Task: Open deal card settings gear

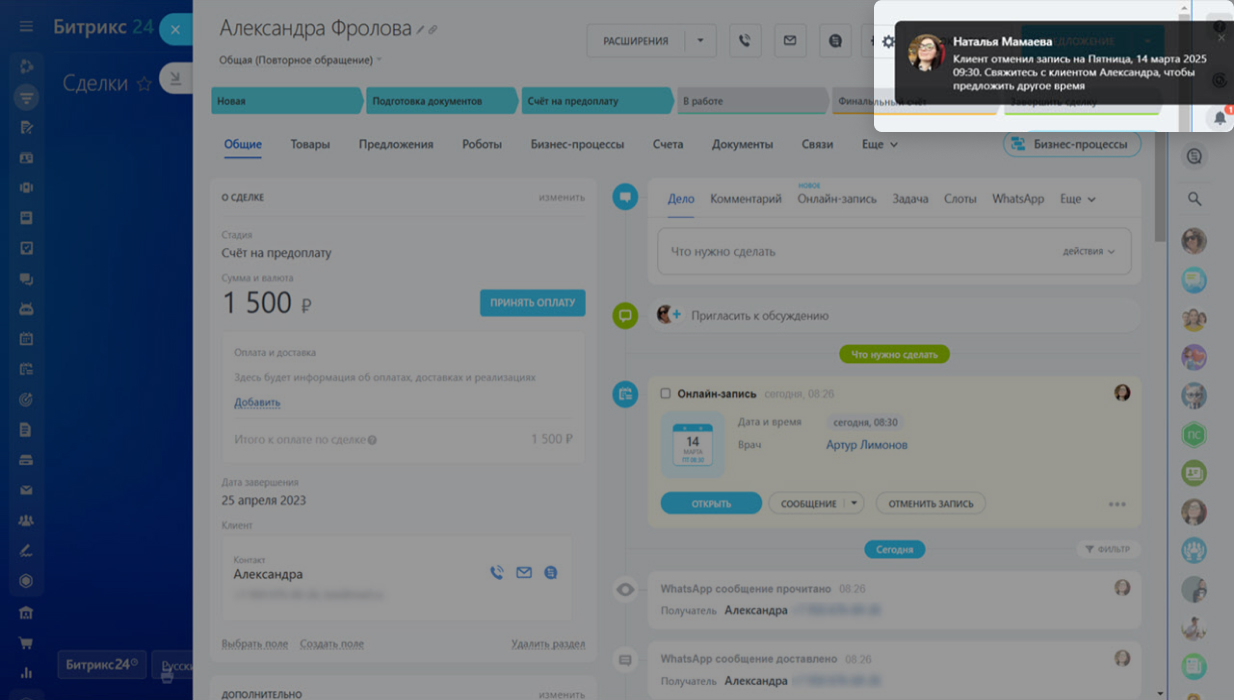Action: [x=887, y=41]
